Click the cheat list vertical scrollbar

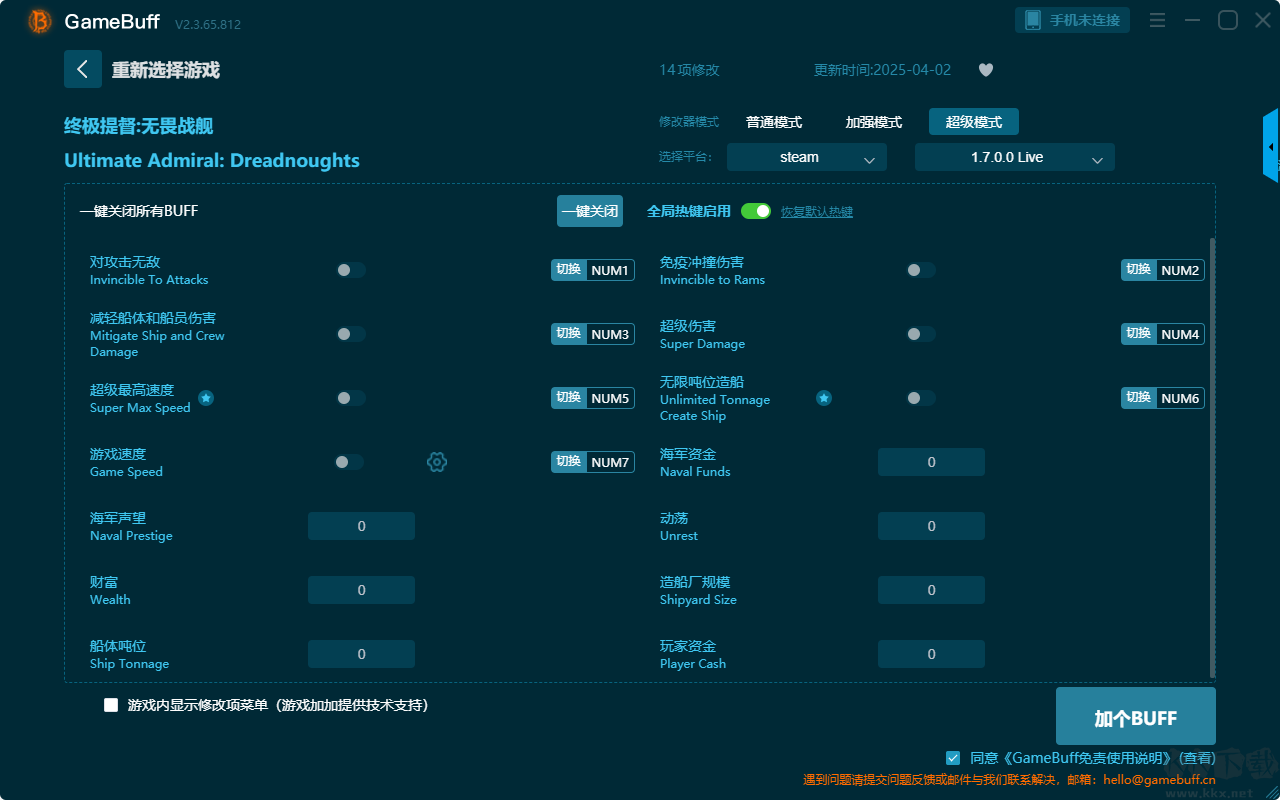(x=1213, y=458)
